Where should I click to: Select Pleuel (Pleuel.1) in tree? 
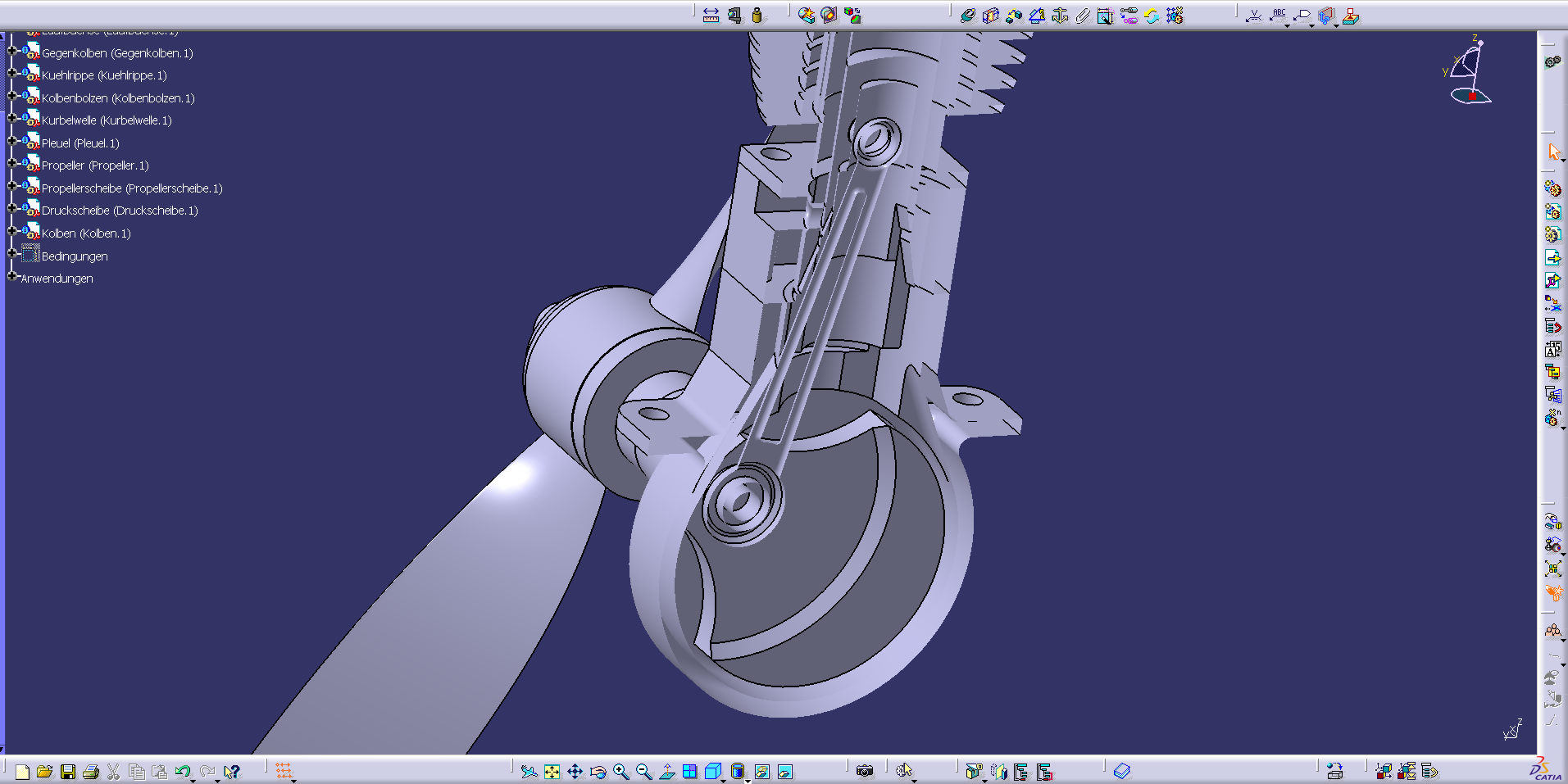tap(80, 143)
